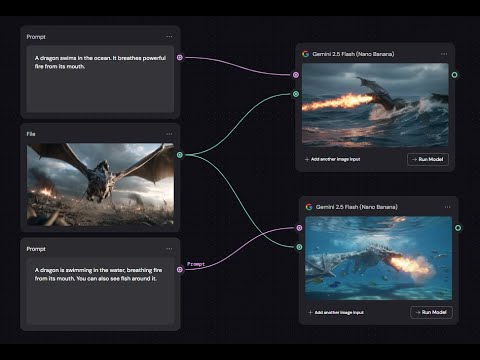Click the File node's green output connector
Viewport: 480px width, 360px height.
click(180, 155)
